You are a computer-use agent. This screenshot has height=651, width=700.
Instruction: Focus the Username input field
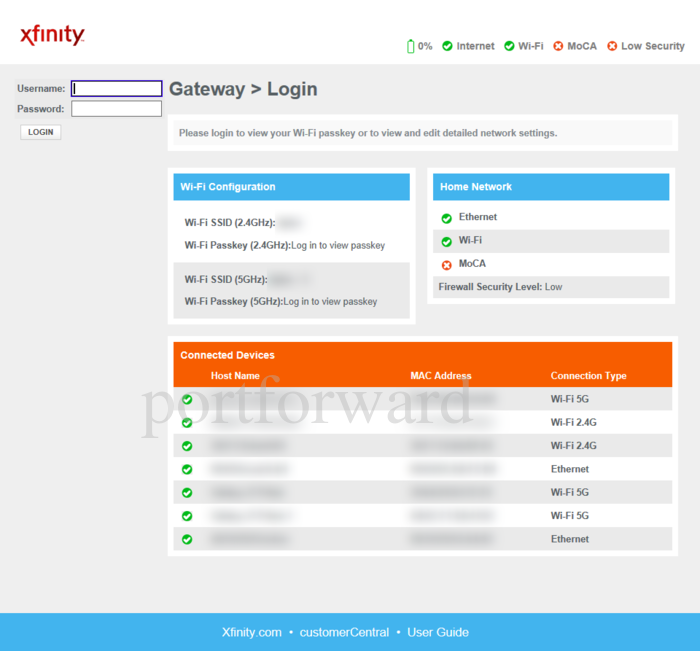116,88
